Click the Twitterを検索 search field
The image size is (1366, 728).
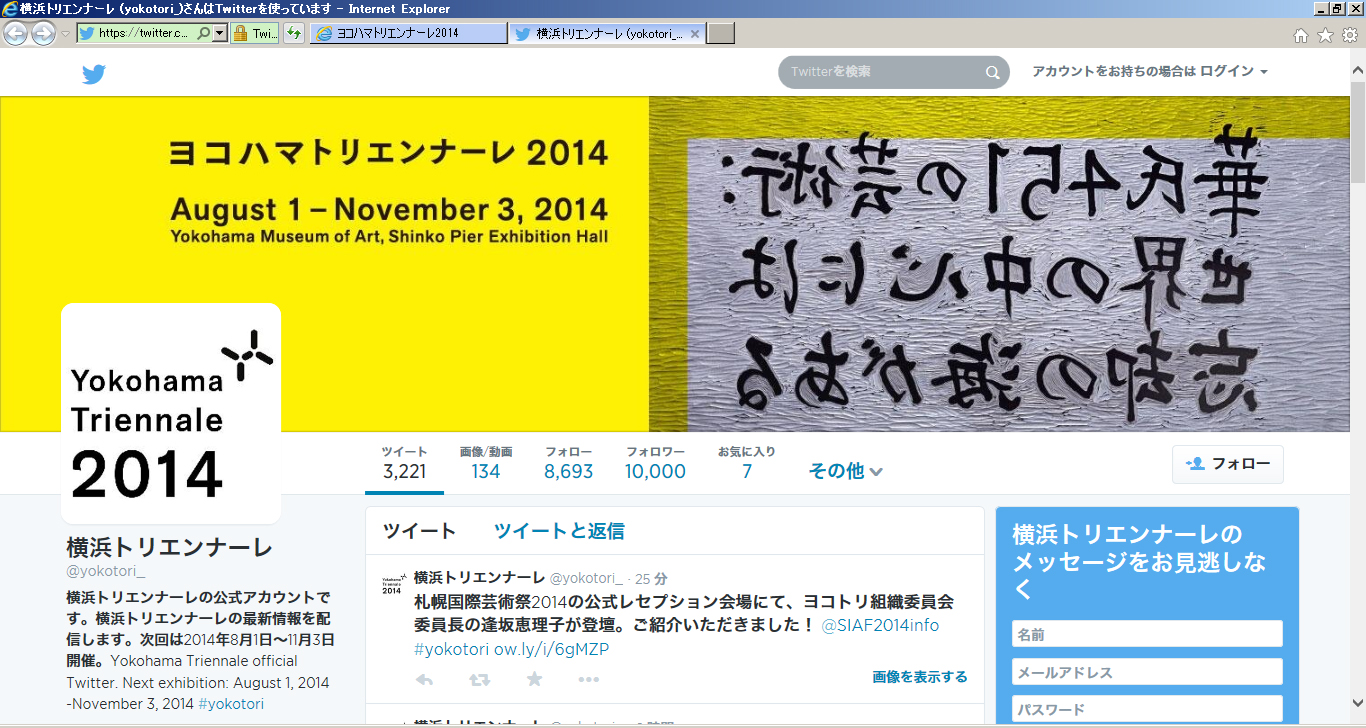click(883, 72)
